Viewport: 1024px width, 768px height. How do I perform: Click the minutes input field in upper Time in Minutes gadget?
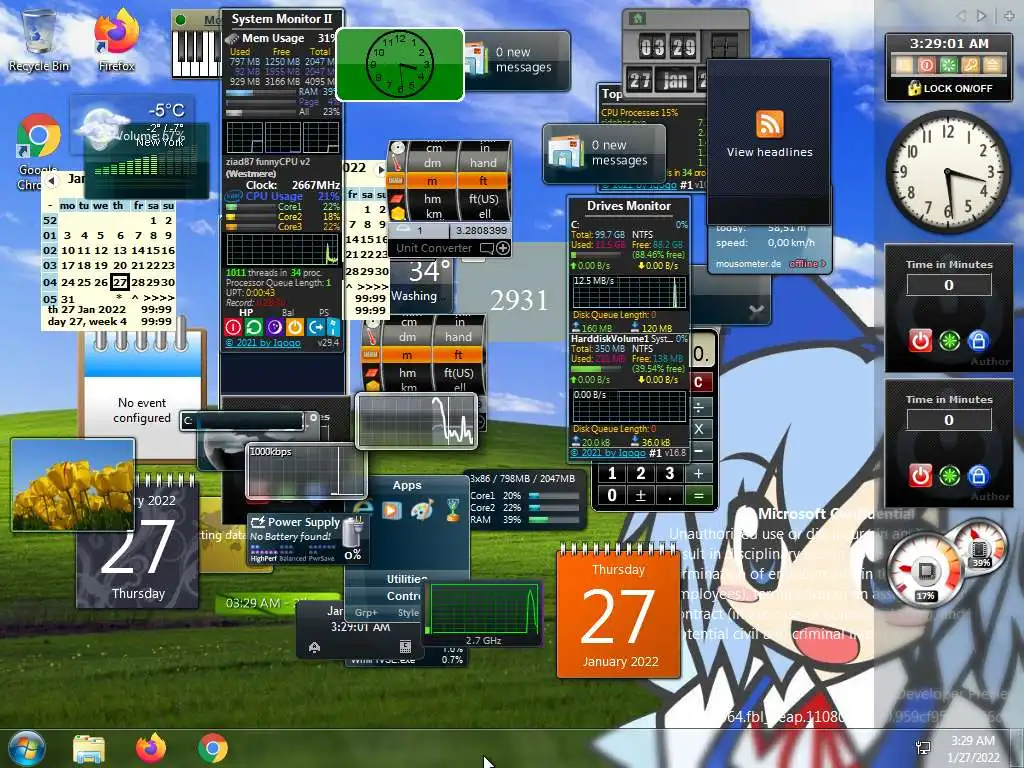coord(949,285)
